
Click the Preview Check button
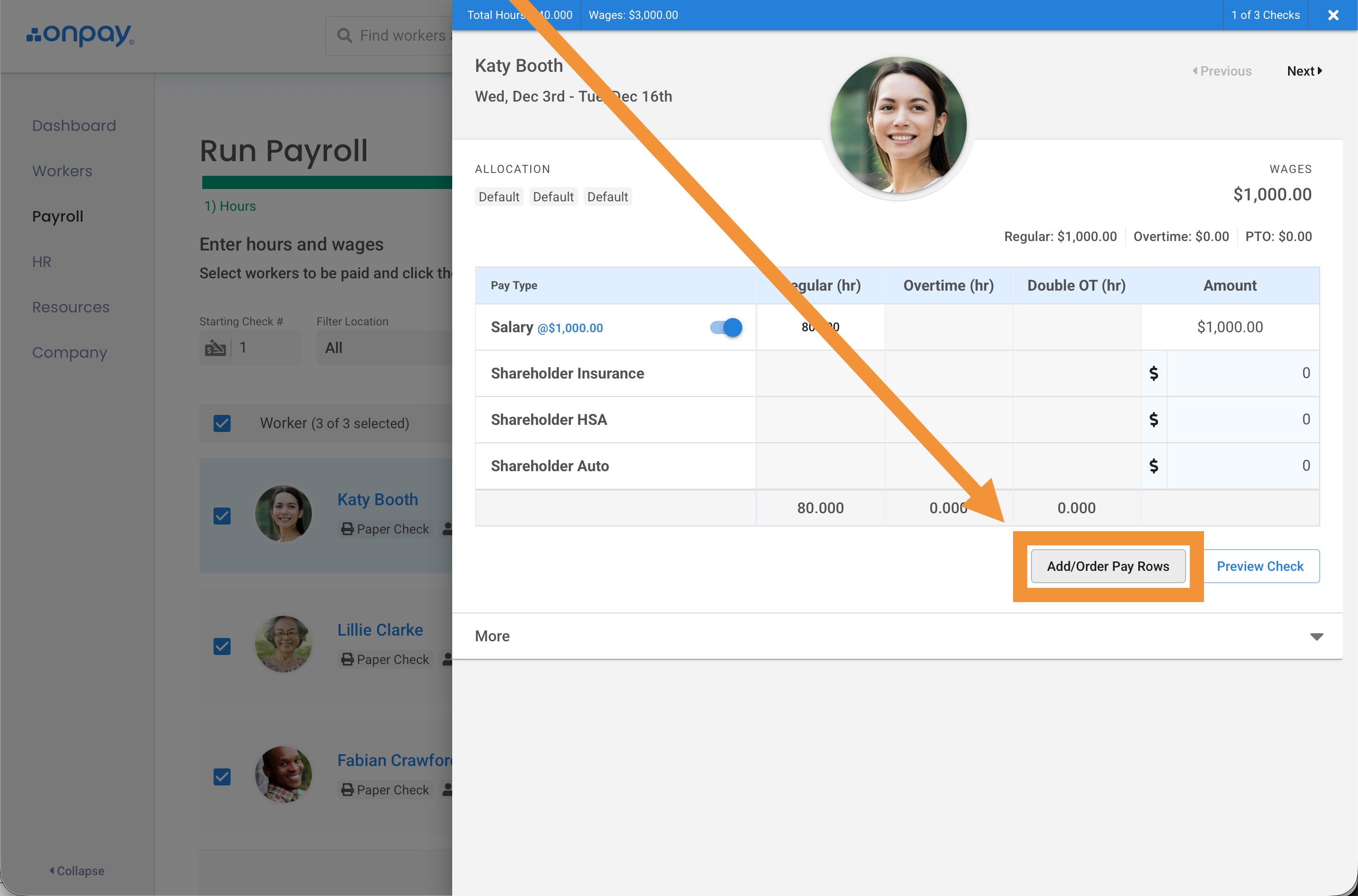click(1259, 566)
